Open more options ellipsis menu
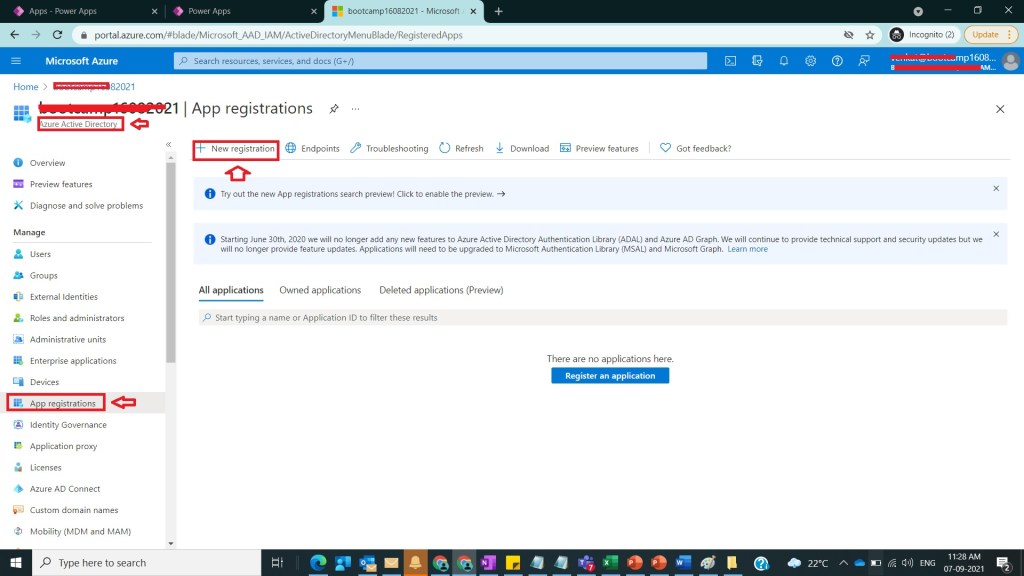1024x576 pixels. [355, 108]
